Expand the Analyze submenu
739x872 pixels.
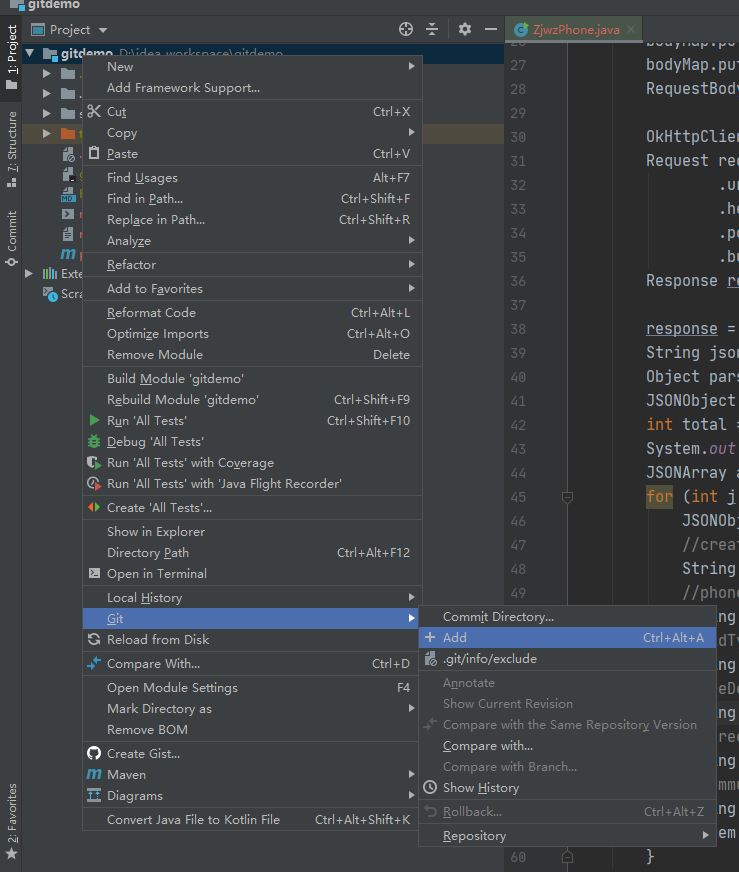tap(252, 241)
